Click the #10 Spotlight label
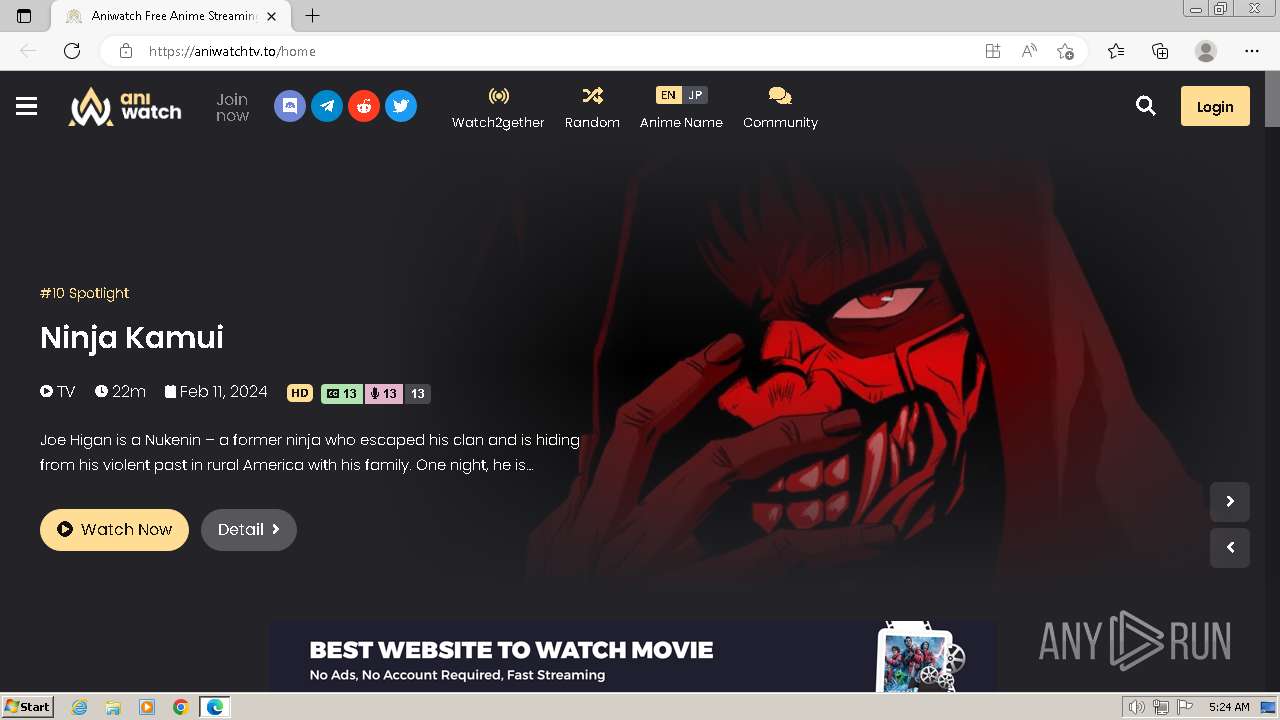The width and height of the screenshot is (1280, 720). tap(84, 293)
